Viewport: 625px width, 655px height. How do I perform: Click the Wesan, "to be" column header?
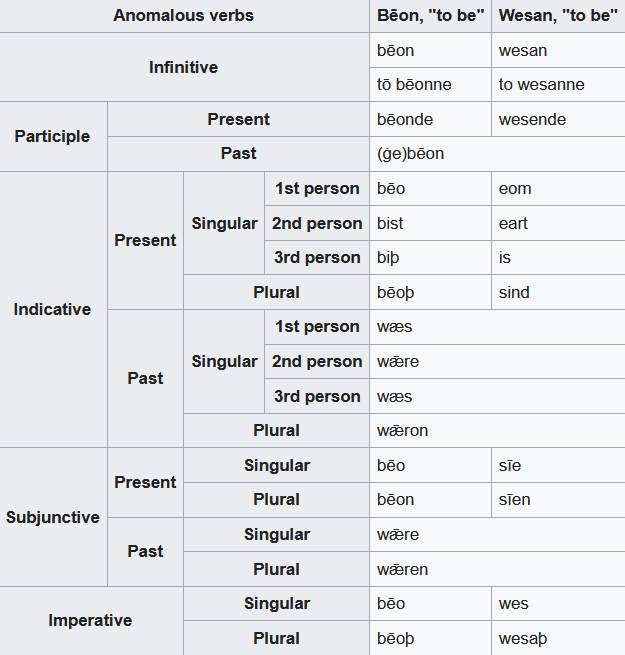(558, 15)
